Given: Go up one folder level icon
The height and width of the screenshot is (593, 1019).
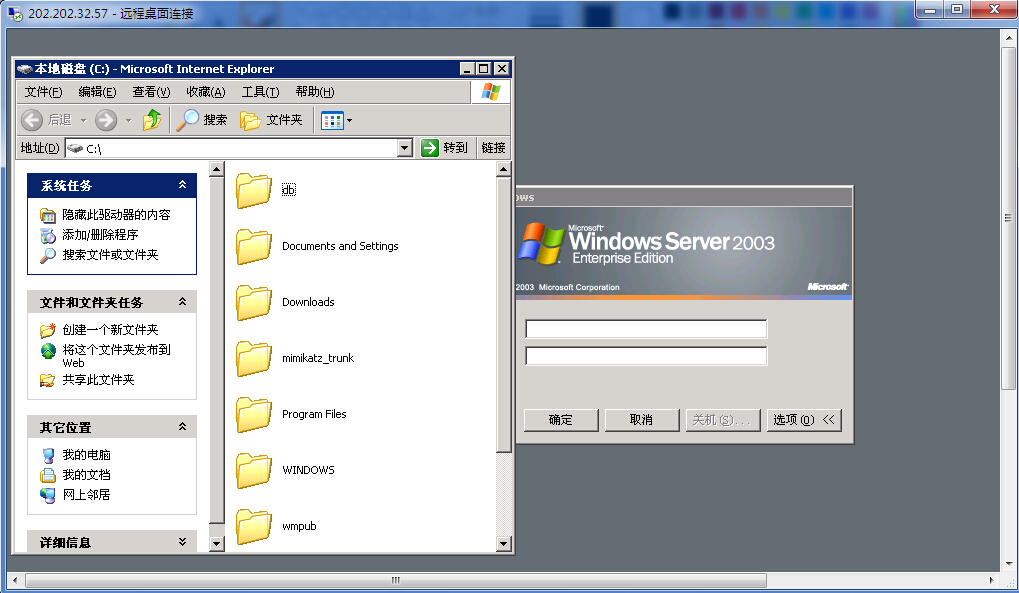Looking at the screenshot, I should click(x=152, y=120).
